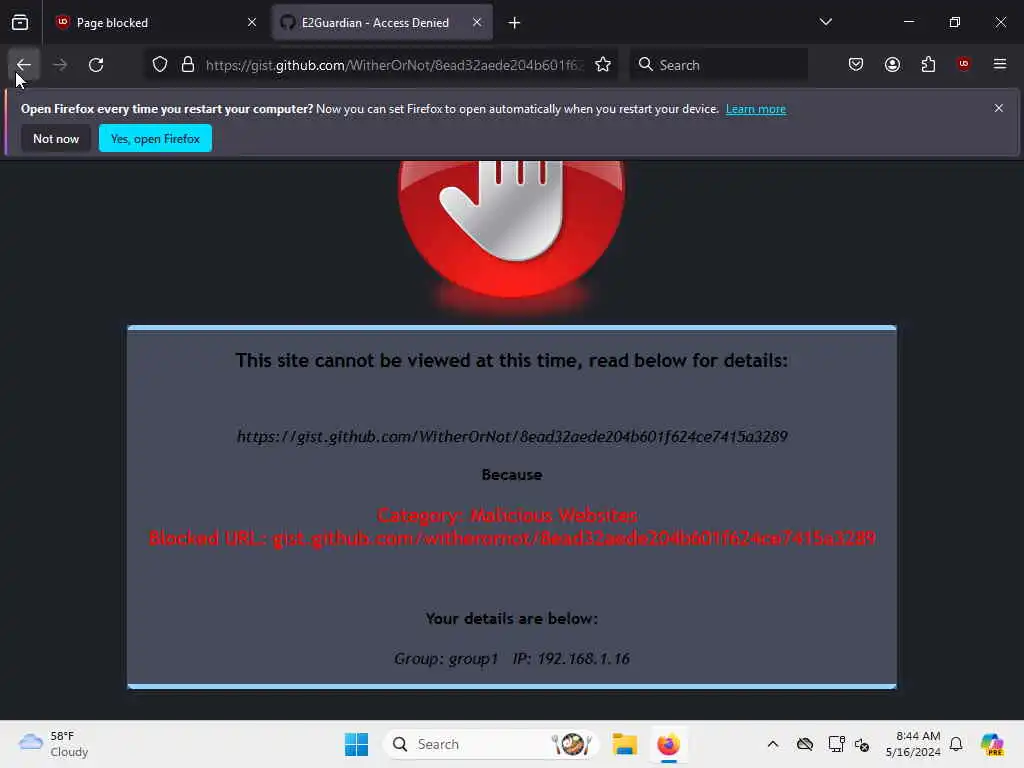Open the notifications bell icon
Screen dimensions: 1024x768
956,744
